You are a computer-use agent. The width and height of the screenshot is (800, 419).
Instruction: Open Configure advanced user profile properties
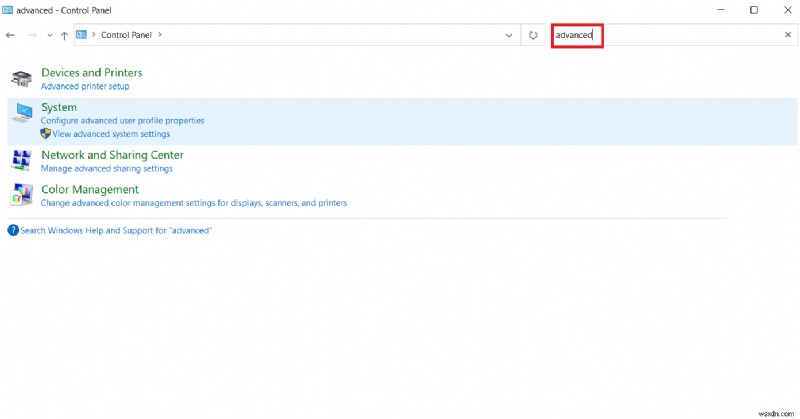click(122, 120)
